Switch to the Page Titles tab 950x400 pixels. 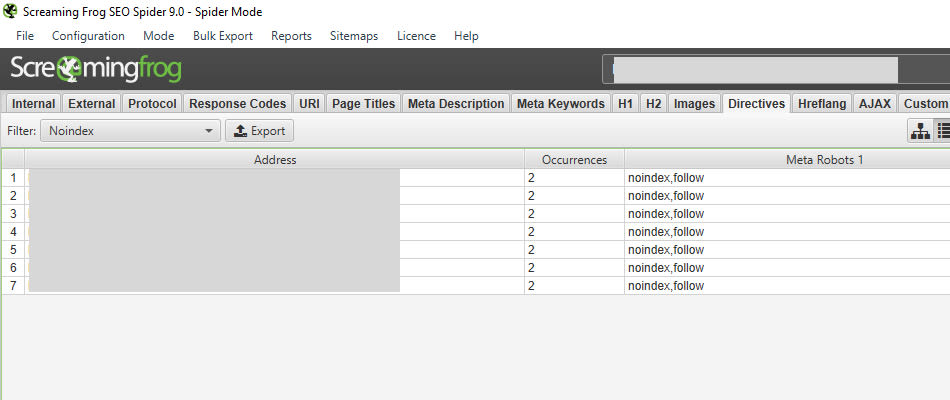(363, 104)
